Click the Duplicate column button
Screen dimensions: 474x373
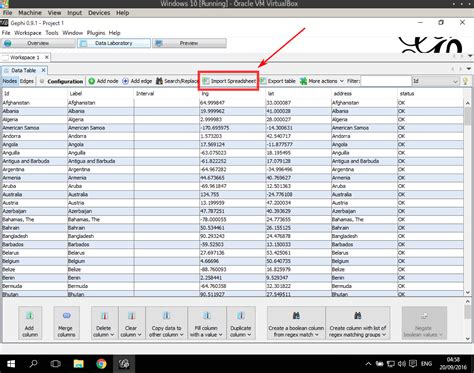click(x=241, y=323)
